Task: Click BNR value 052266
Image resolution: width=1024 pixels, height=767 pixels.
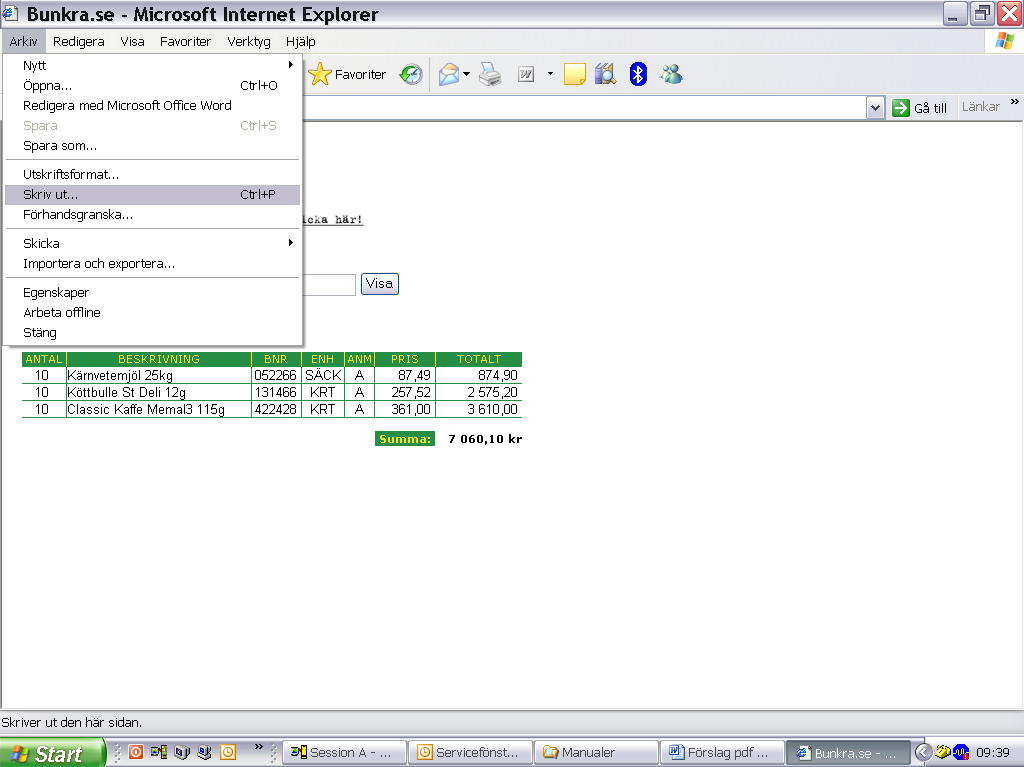Action: point(276,376)
